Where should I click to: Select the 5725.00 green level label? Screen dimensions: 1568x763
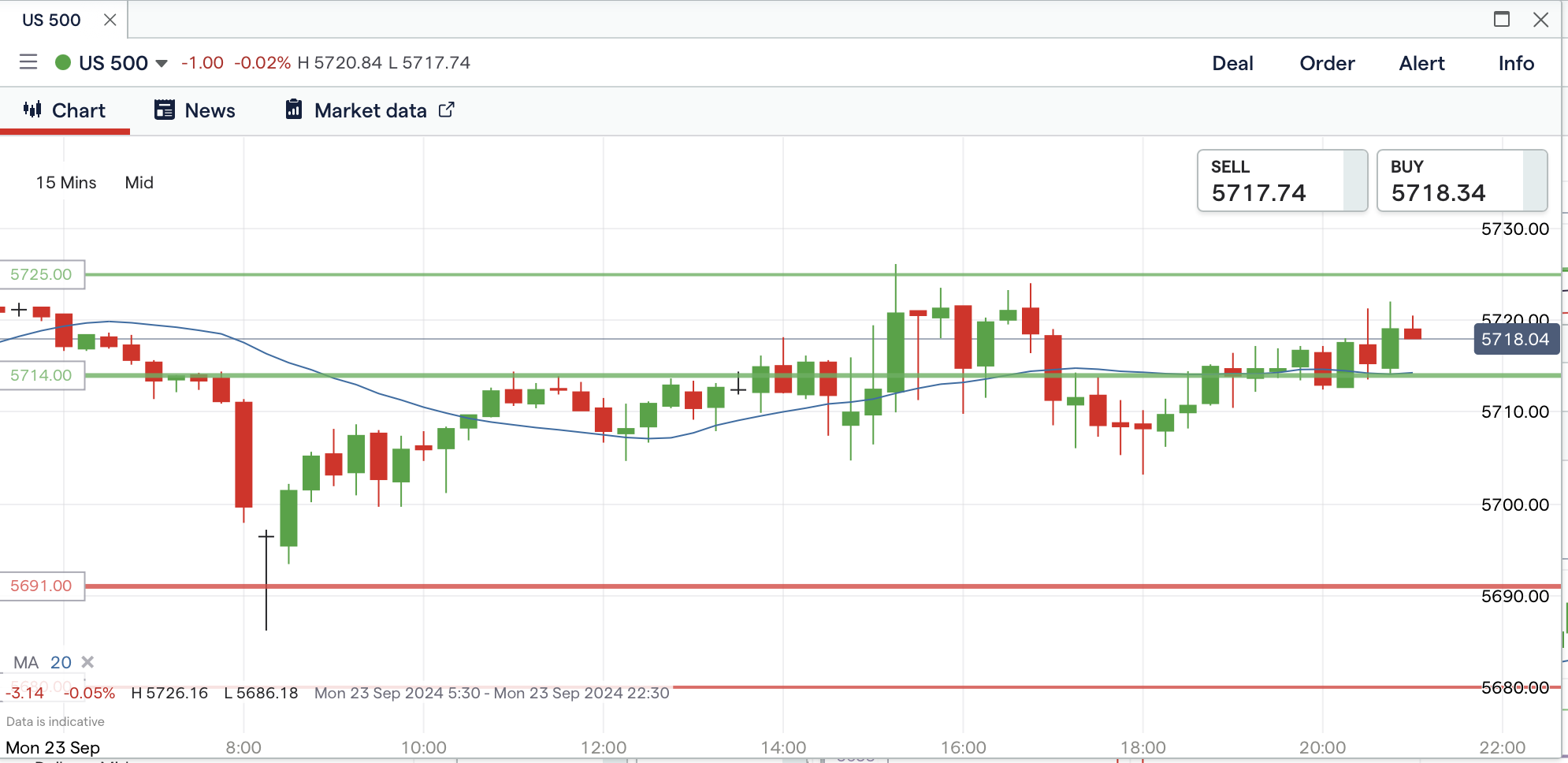tap(42, 274)
